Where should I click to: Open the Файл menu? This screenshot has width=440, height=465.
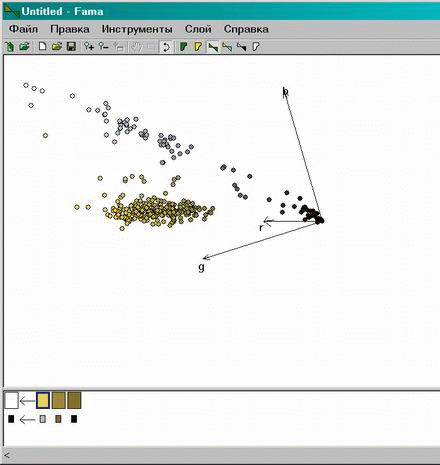point(23,29)
